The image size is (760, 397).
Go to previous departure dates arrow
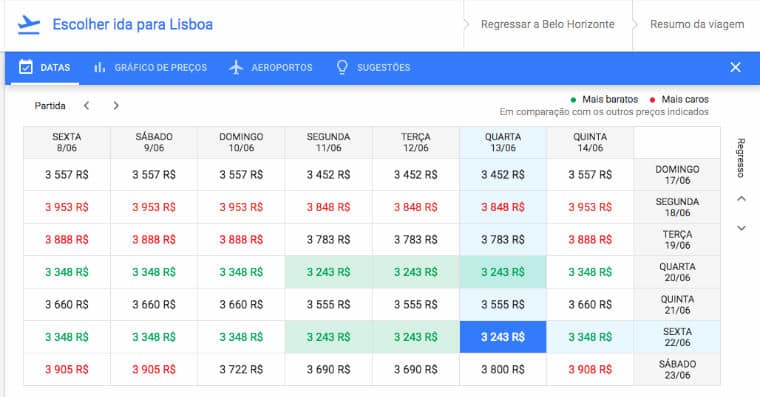[86, 105]
